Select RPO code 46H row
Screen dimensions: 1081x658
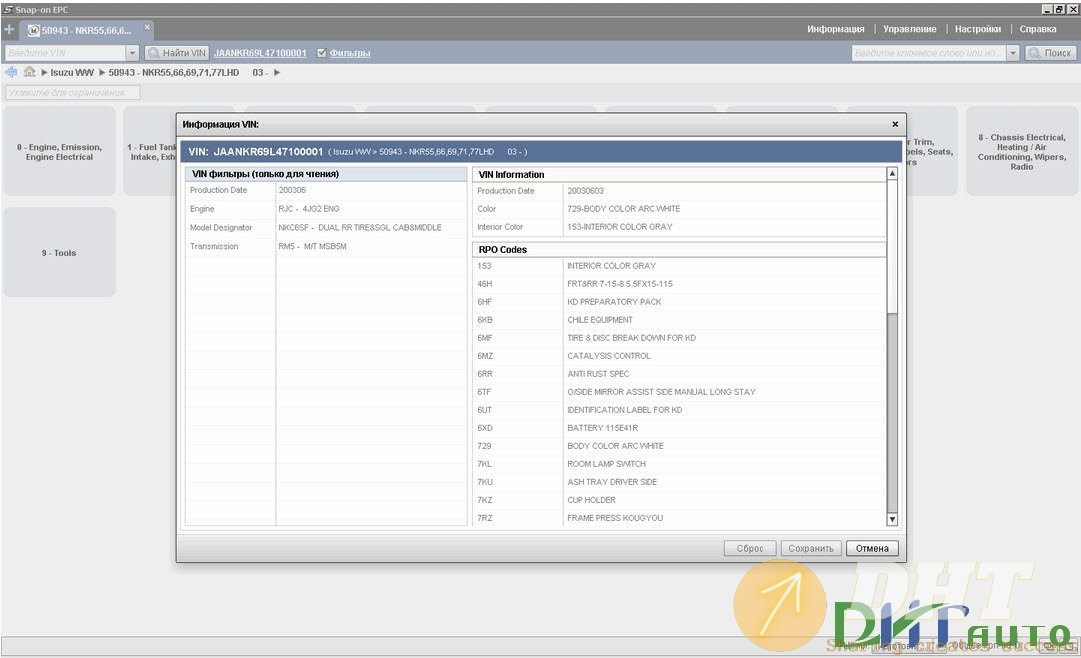click(679, 283)
